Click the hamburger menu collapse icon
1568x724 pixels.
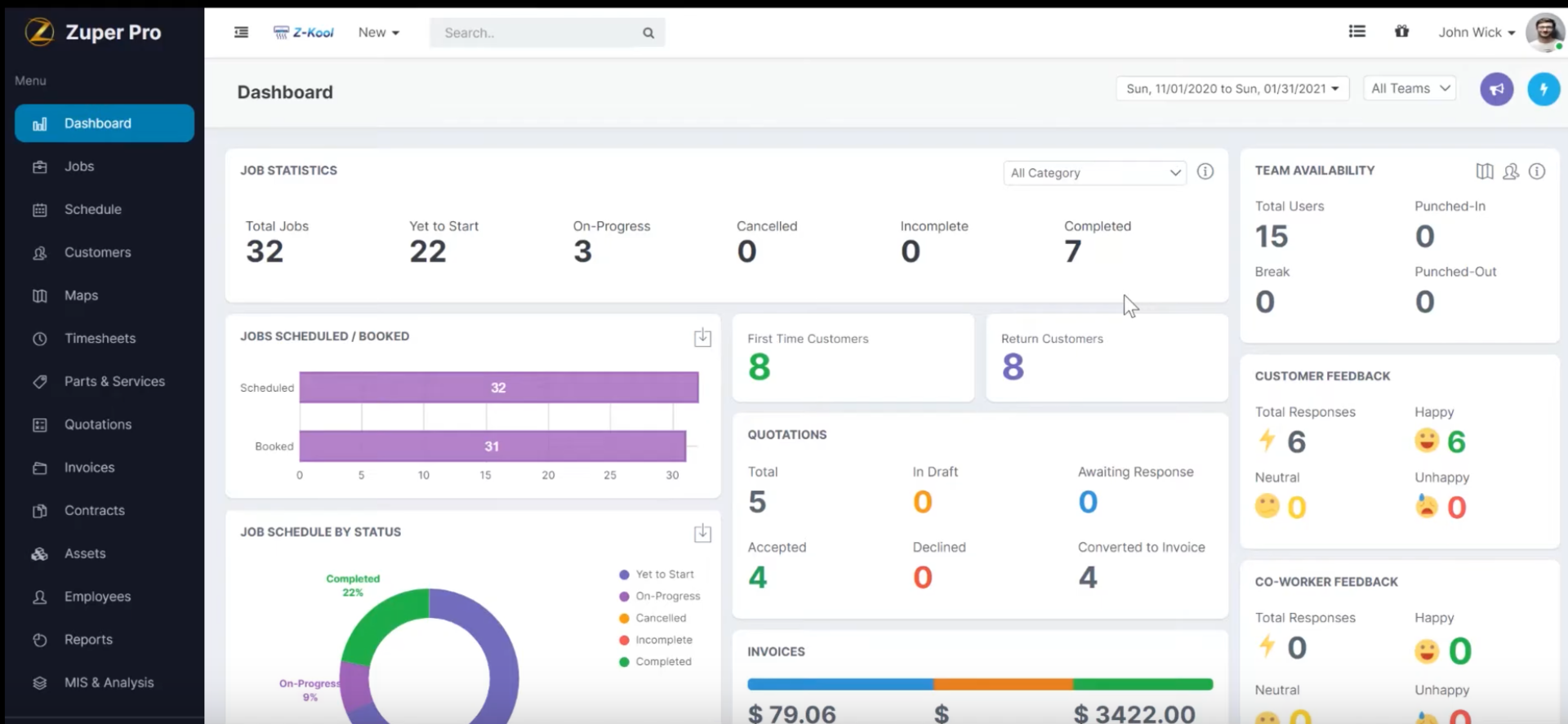tap(241, 33)
